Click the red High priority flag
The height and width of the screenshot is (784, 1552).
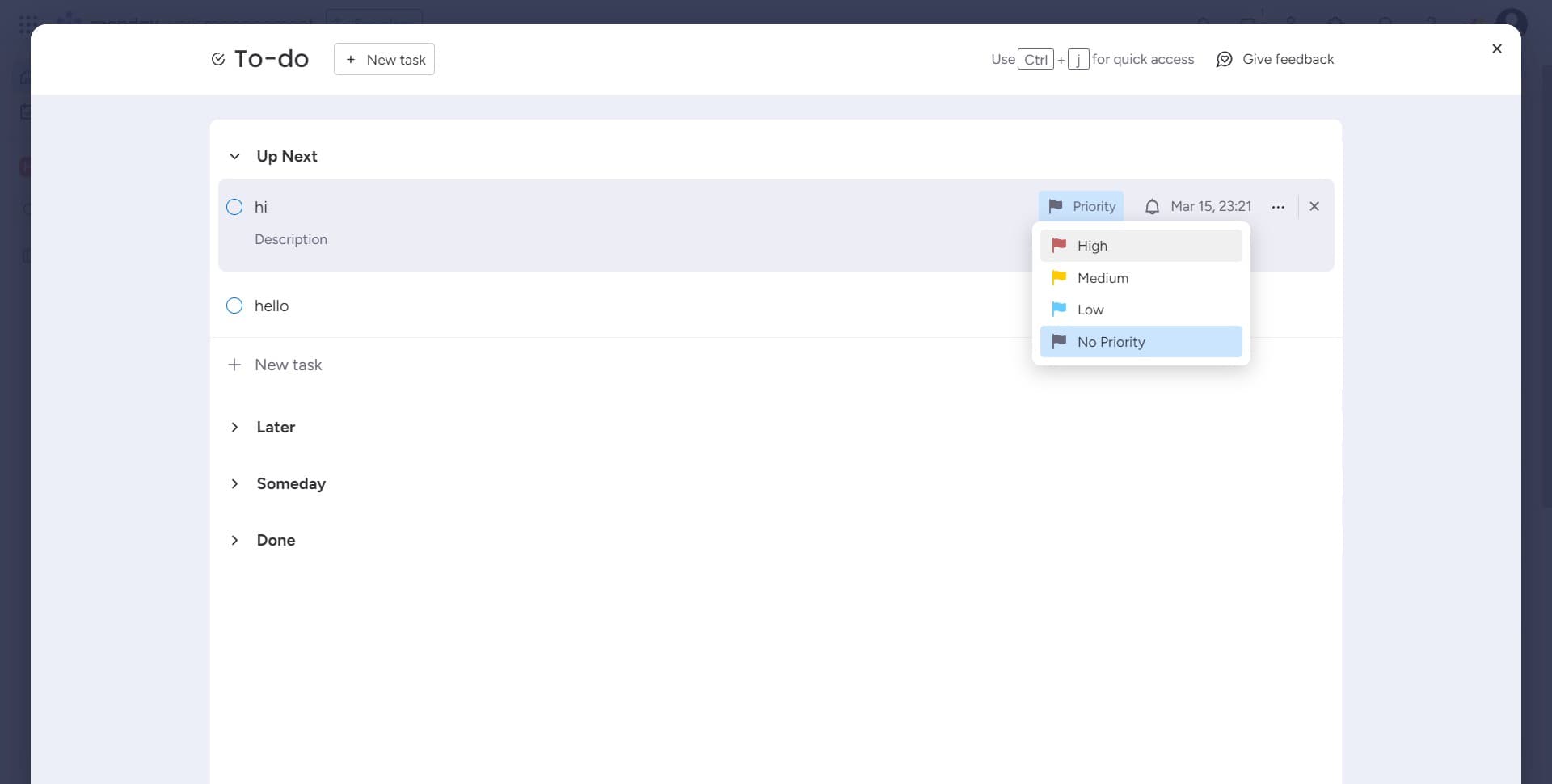pos(1059,245)
